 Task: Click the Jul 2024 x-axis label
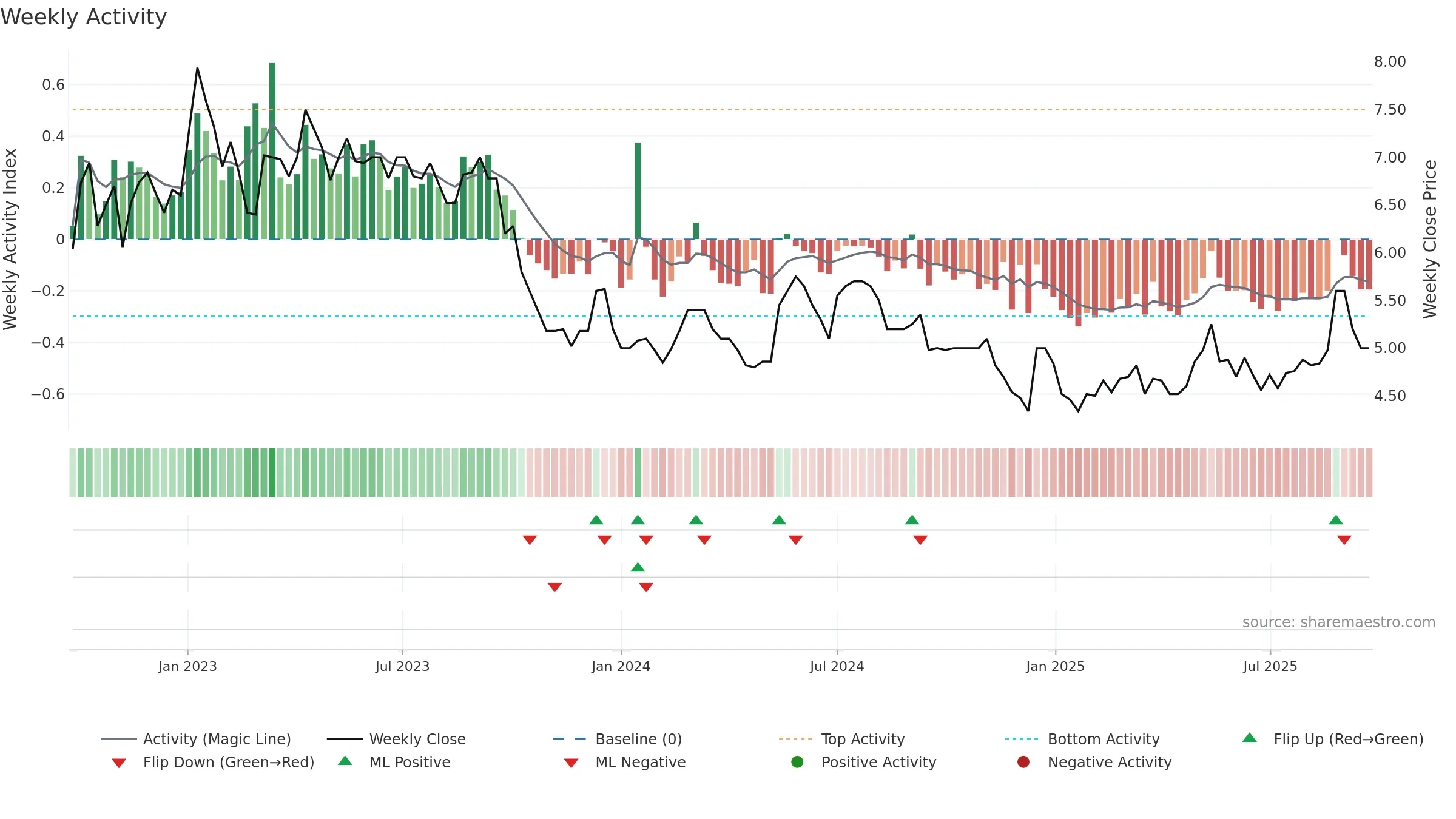837,666
